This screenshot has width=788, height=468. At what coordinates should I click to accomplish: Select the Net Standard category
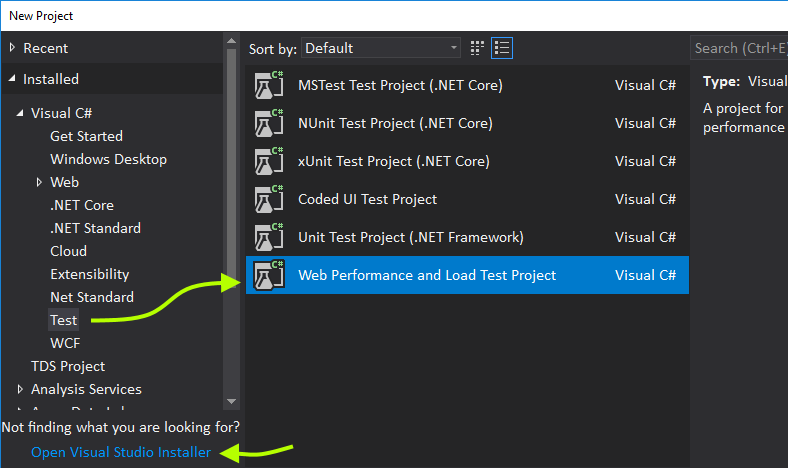pos(92,297)
